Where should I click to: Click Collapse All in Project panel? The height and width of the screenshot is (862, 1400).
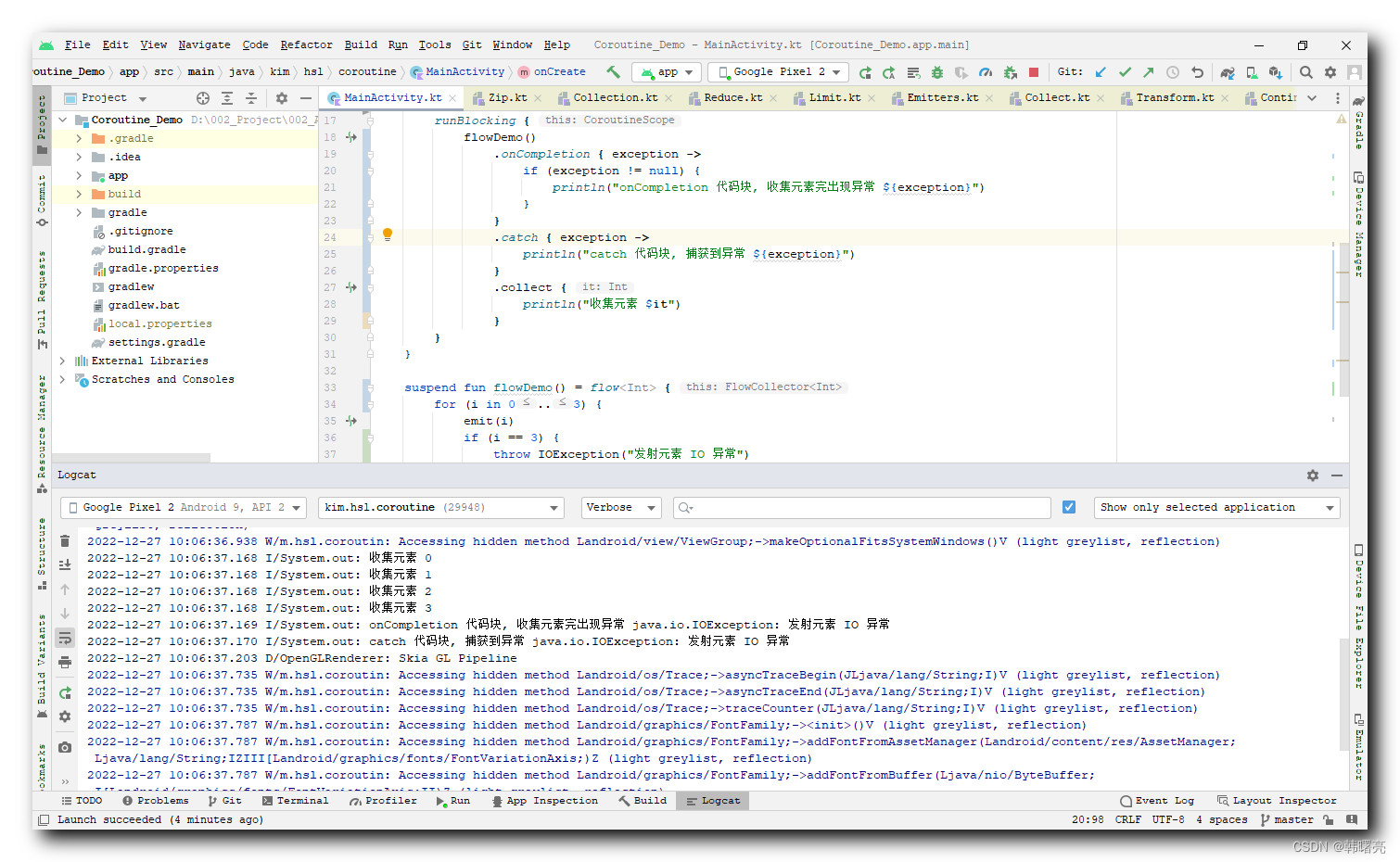[x=251, y=98]
